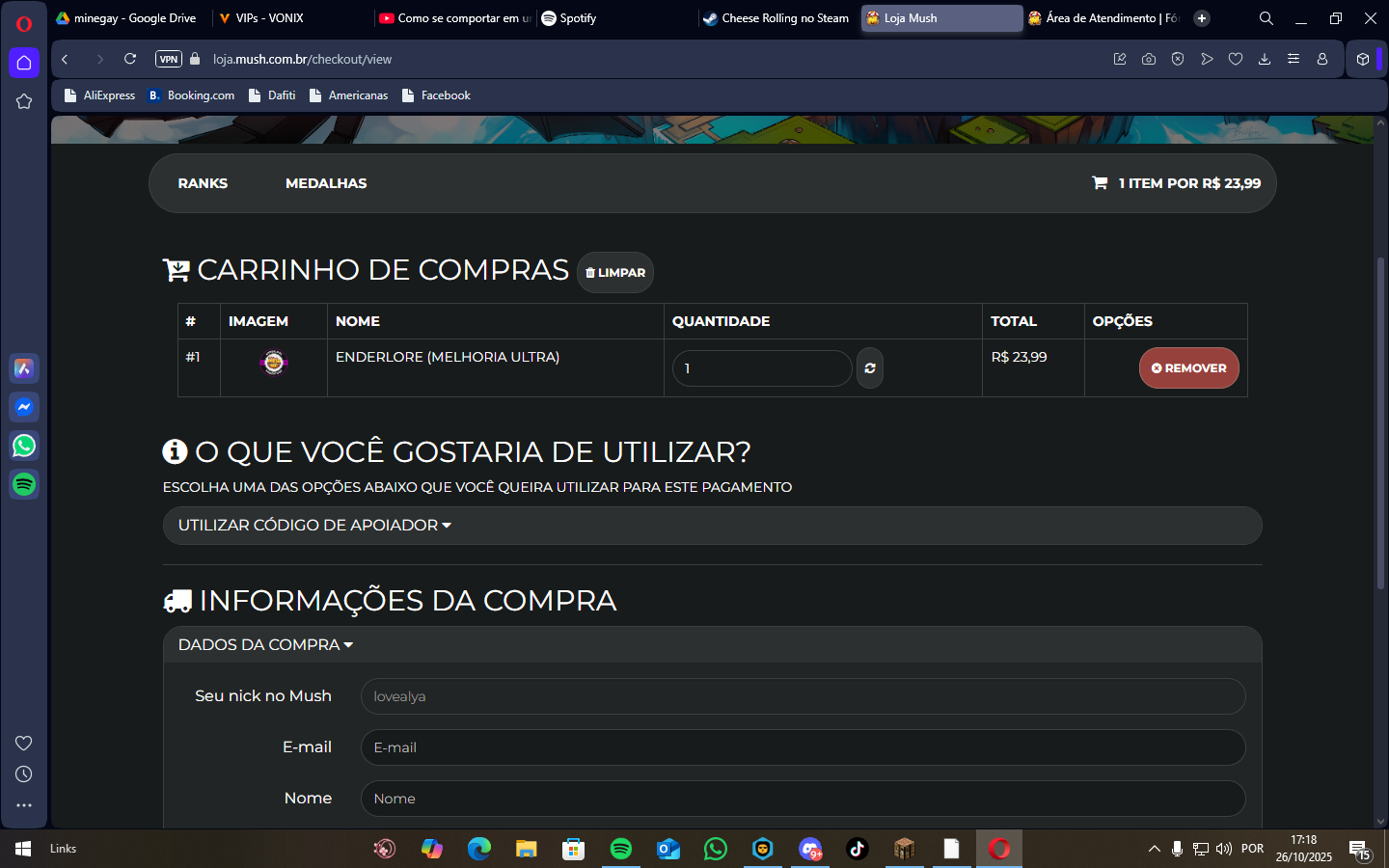Open Booking.com bookmark
The image size is (1389, 868).
click(191, 95)
